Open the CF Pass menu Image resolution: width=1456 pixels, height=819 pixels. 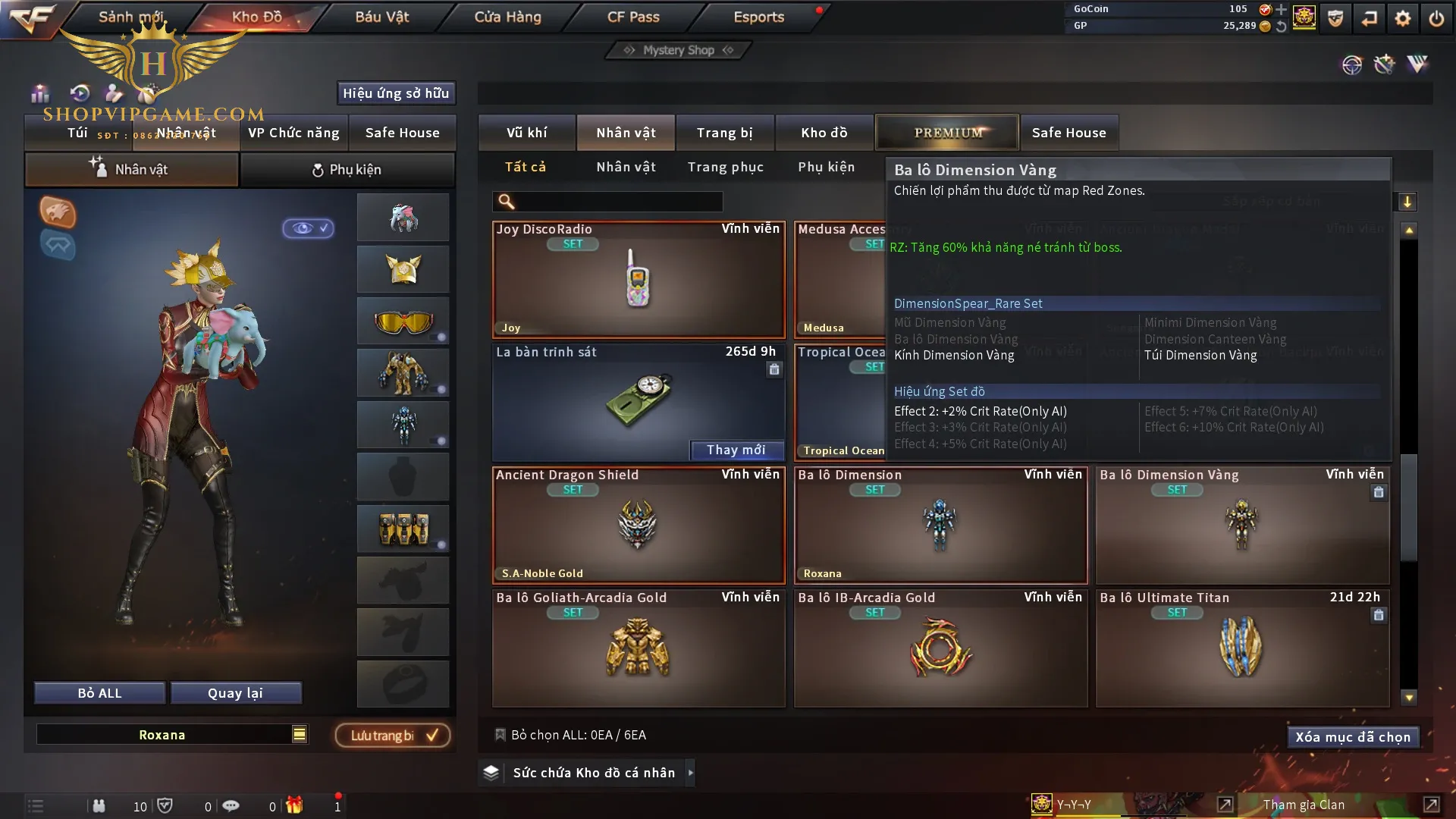(x=633, y=17)
